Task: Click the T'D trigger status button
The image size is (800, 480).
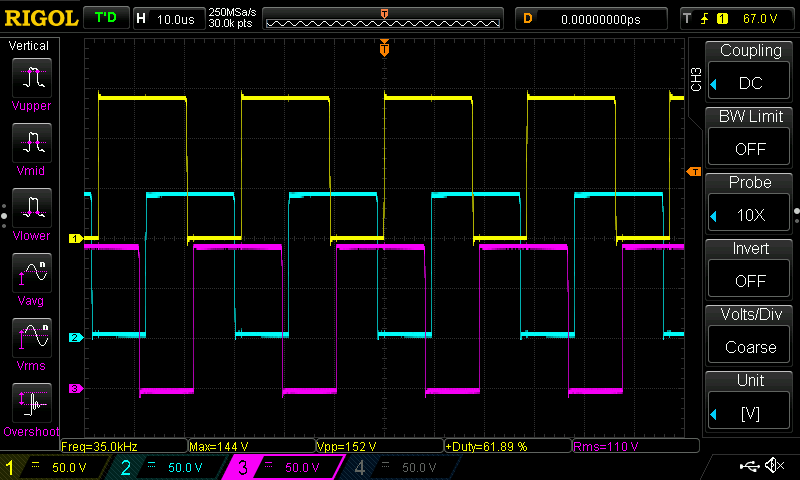Action: 105,18
